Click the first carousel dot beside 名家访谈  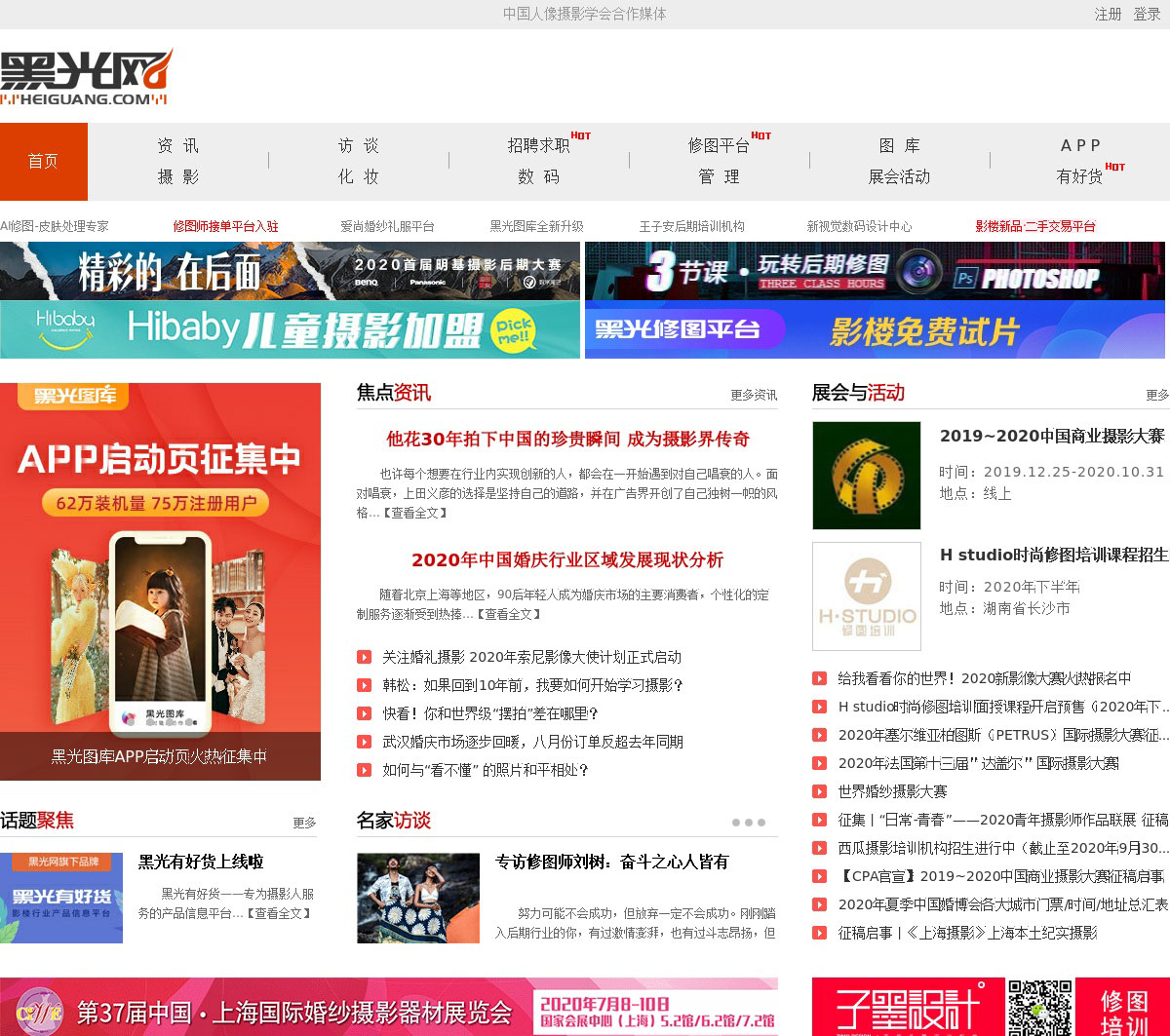pyautogui.click(x=735, y=823)
